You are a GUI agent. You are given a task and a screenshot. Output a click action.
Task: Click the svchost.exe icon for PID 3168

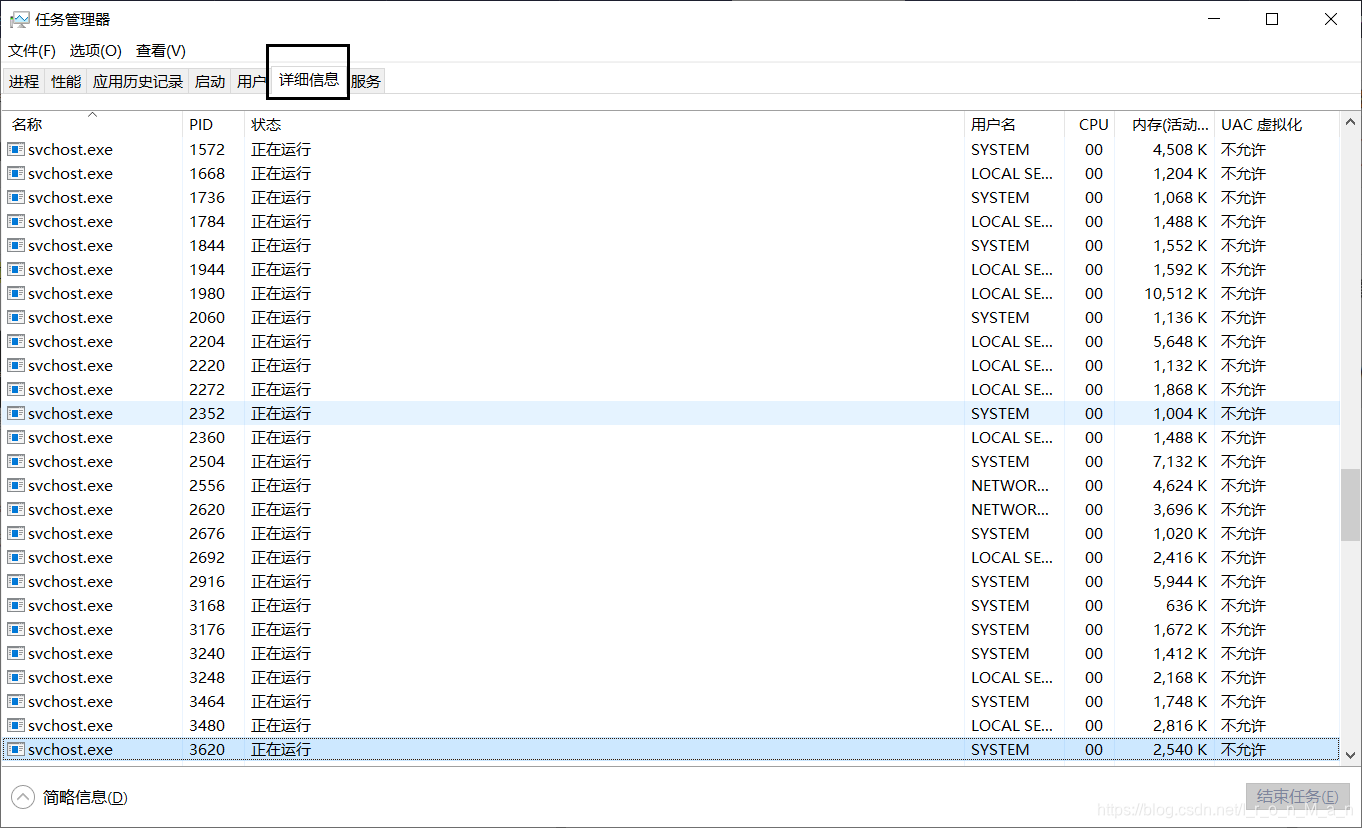16,605
